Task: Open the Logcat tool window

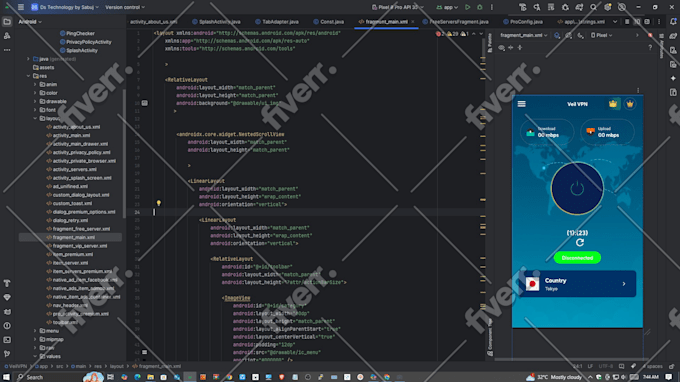Action: pos(7,312)
